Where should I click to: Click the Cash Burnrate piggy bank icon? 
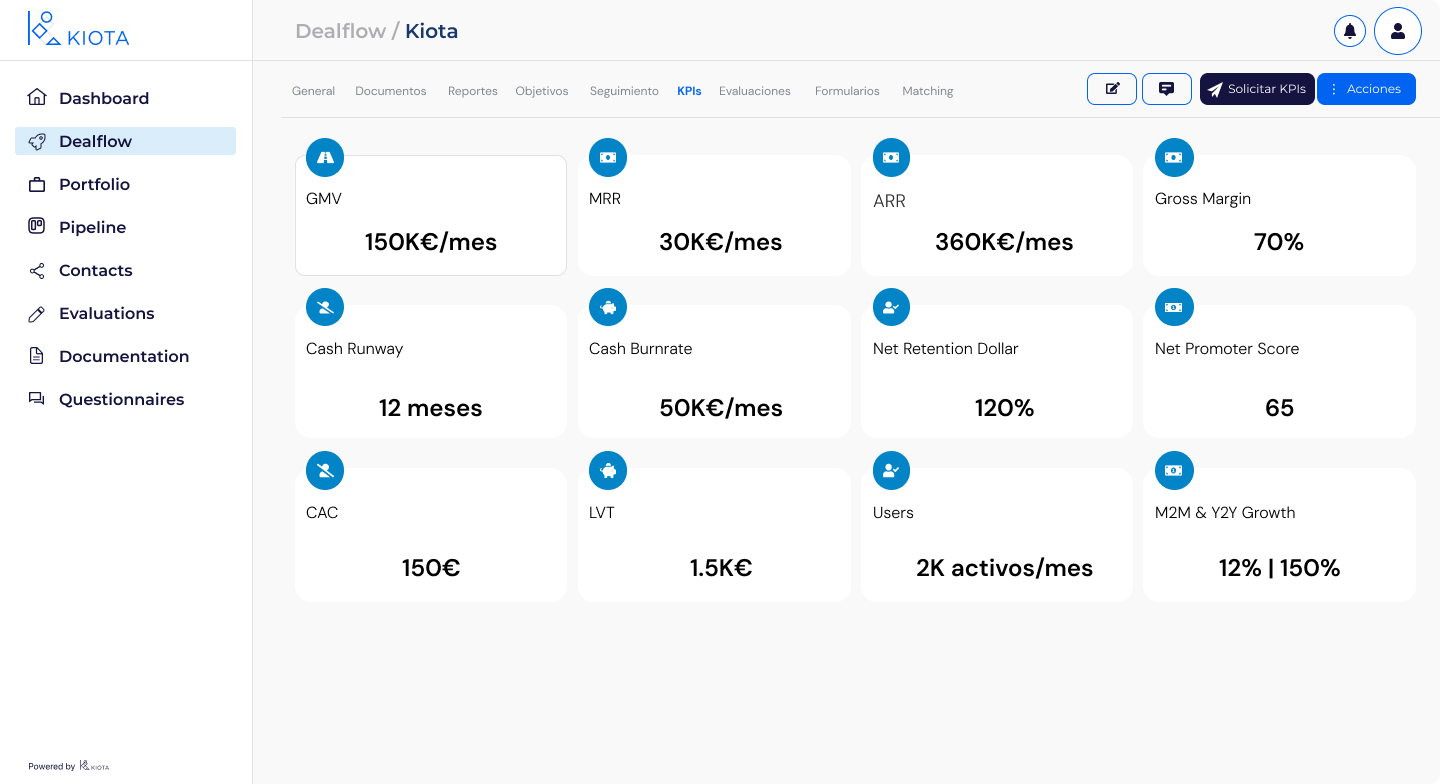click(x=608, y=308)
